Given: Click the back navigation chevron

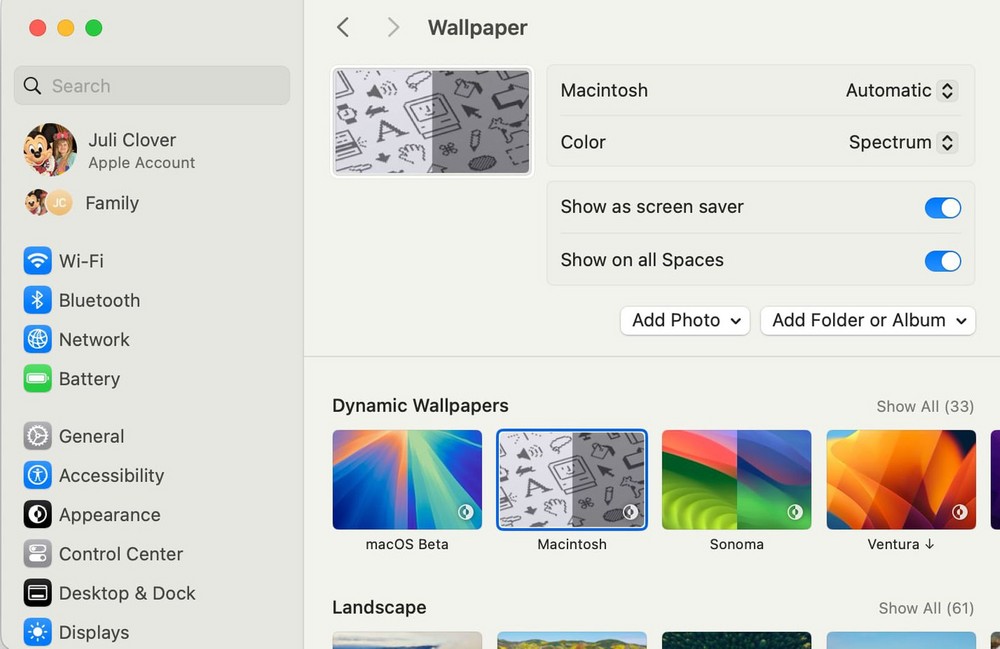Looking at the screenshot, I should click(343, 28).
